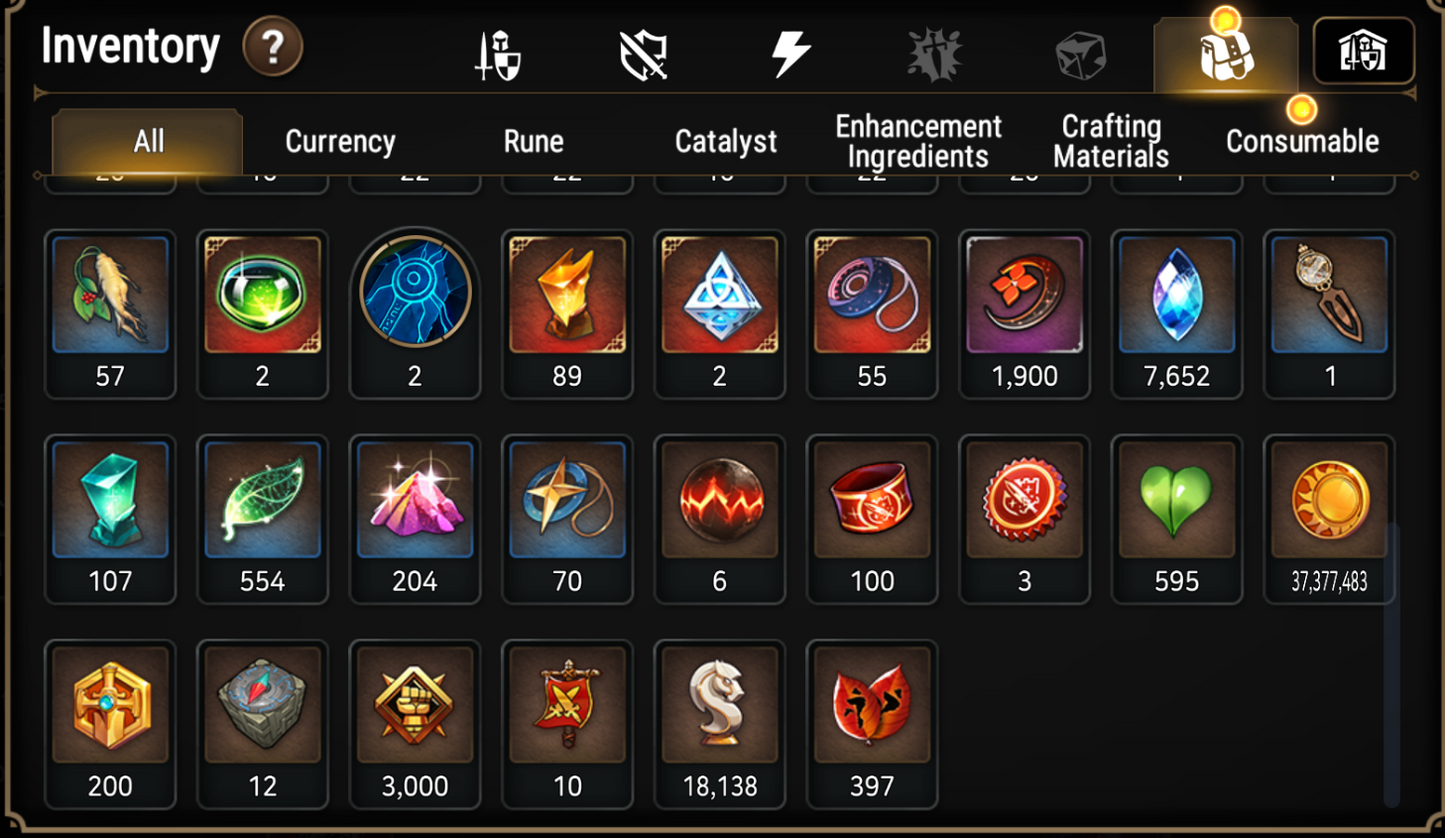Select the white knight chess piece item
This screenshot has height=838, width=1445.
point(720,724)
